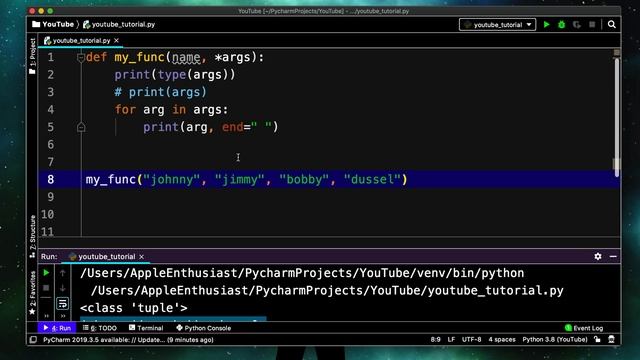Toggle tool window bars icon in status bar
Image resolution: width=640 pixels, height=360 pixels.
coord(33,340)
